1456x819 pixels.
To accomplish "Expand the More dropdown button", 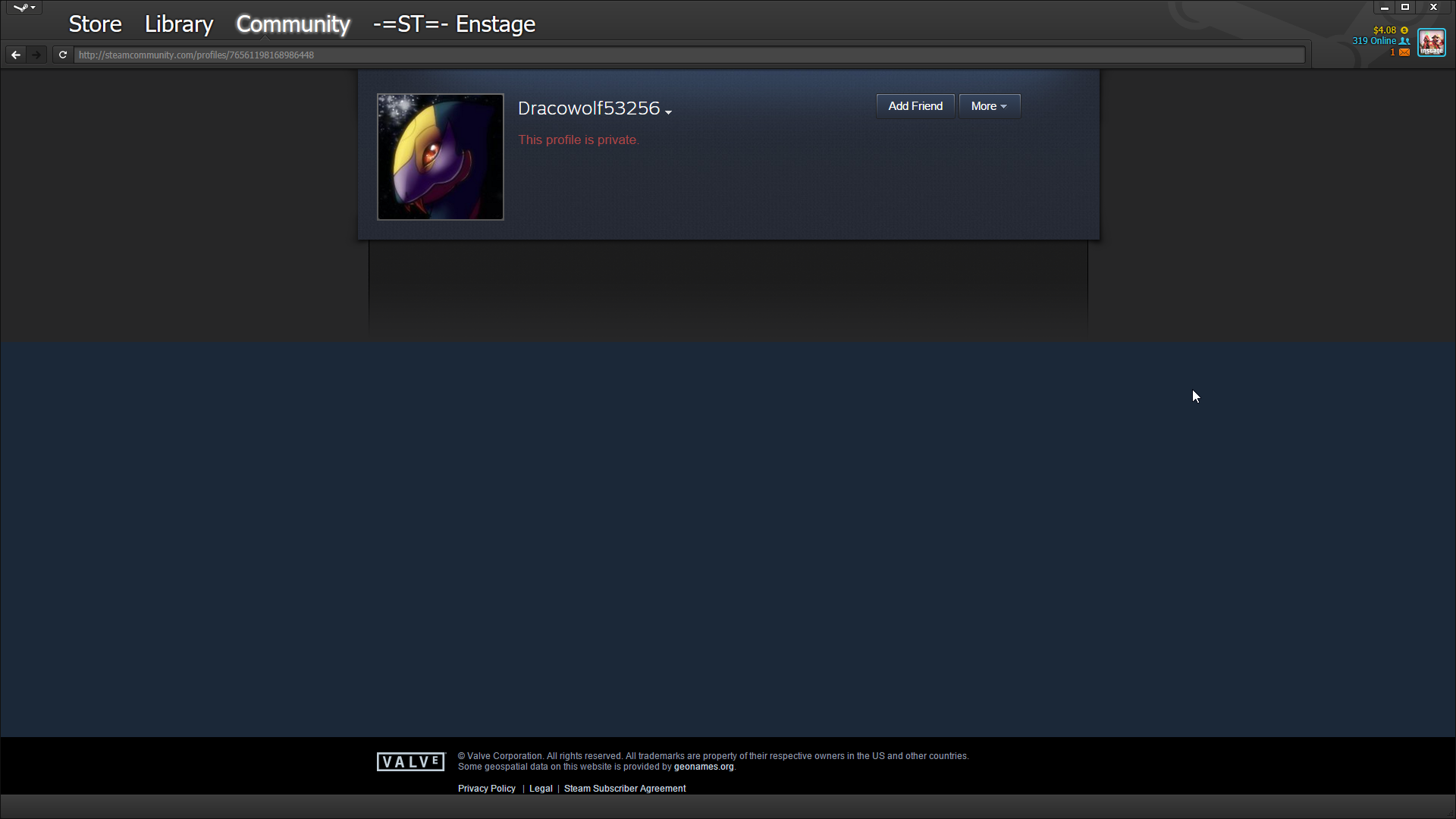I will [989, 106].
